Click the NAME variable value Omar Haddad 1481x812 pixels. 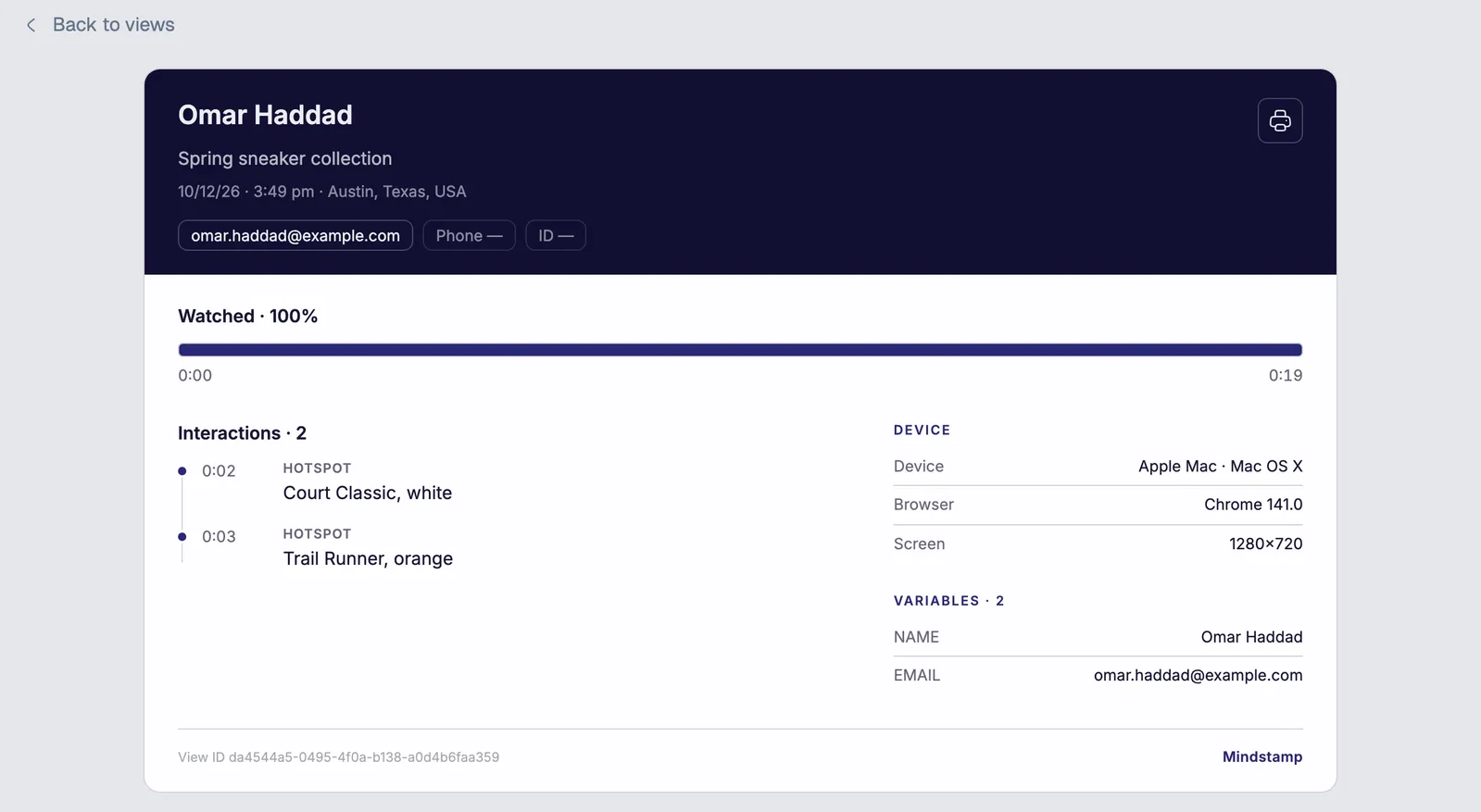coord(1251,637)
